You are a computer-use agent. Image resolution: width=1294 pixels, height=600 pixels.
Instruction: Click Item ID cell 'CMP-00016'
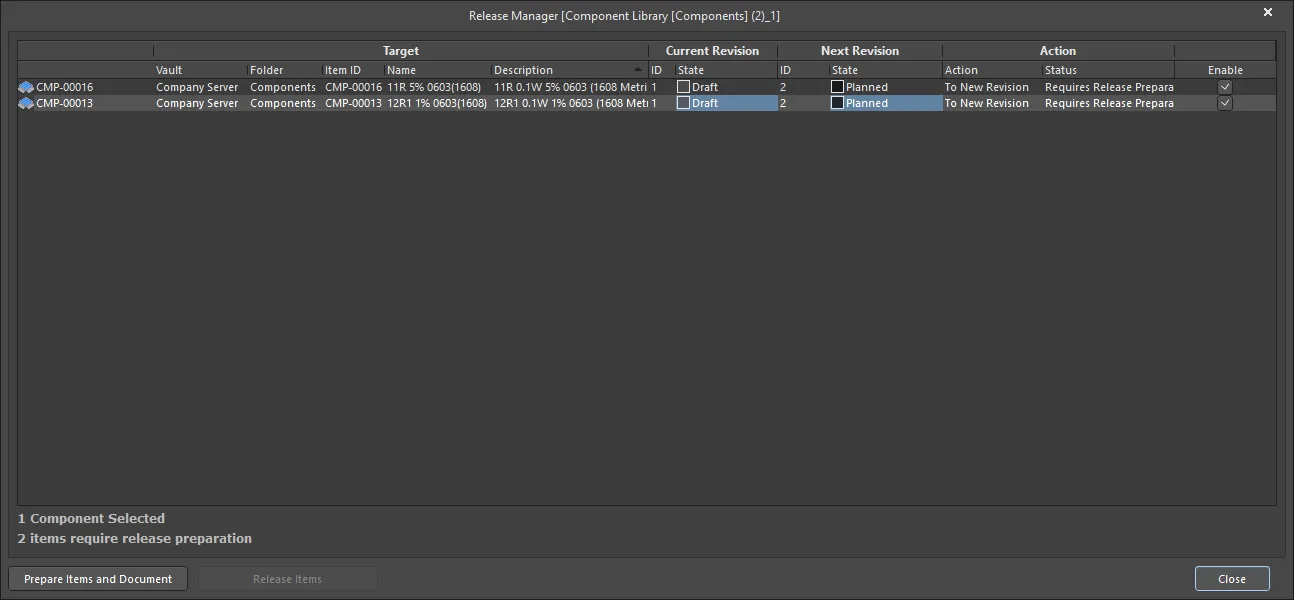pos(353,87)
